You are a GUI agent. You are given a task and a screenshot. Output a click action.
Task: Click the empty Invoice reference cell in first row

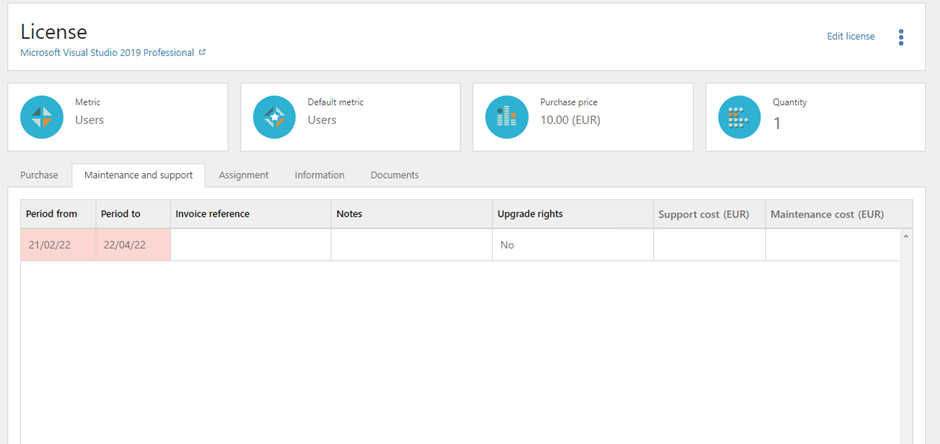tap(251, 244)
